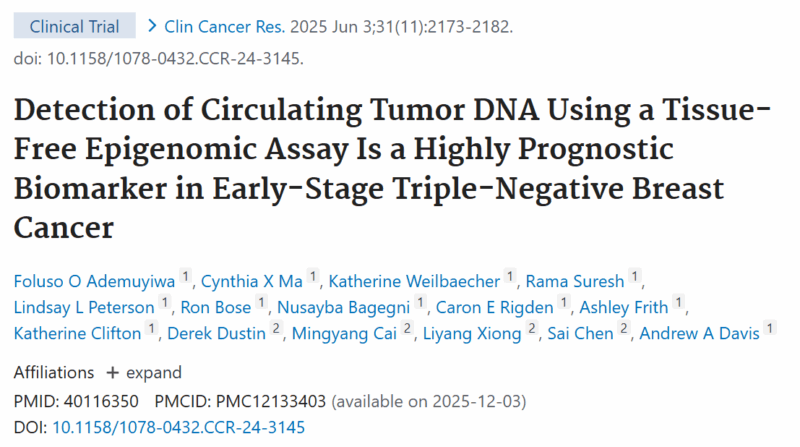800x447 pixels.
Task: Expand the Clin Cancer Res journal citation
Action: pos(238,26)
